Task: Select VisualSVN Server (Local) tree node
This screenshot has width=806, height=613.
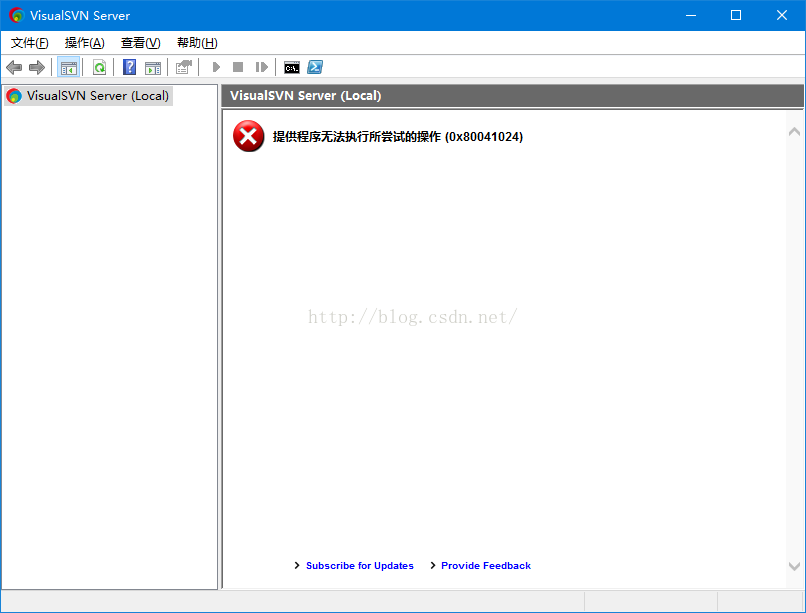Action: point(88,96)
